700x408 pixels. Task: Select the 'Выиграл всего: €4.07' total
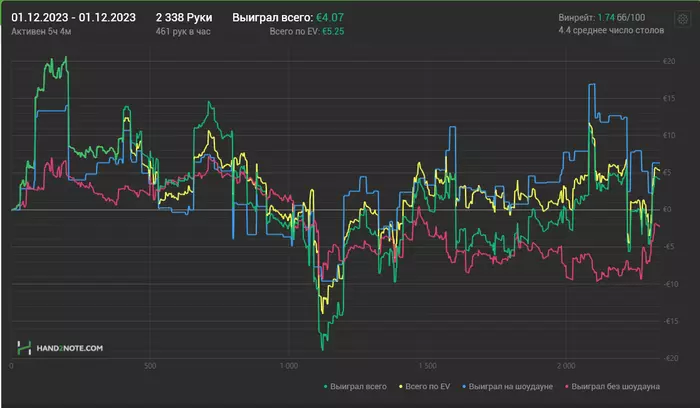(x=288, y=17)
